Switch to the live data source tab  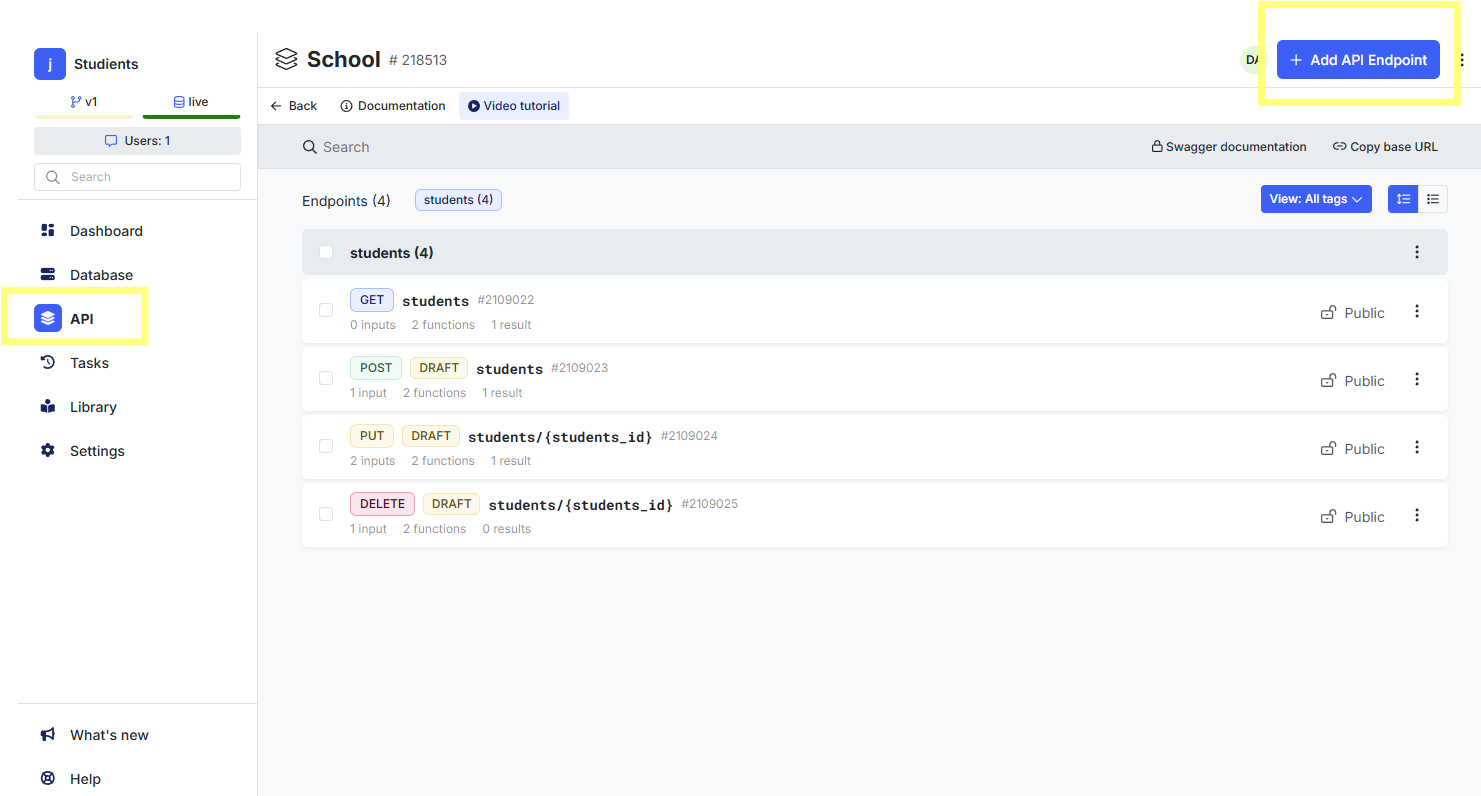191,102
